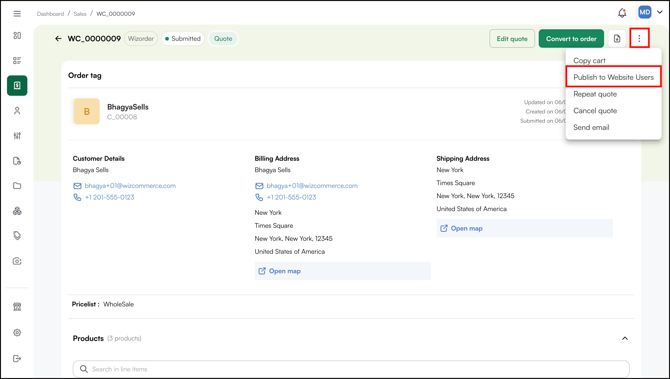The width and height of the screenshot is (670, 379).
Task: Click the WC_0000009 order title
Action: tap(94, 38)
